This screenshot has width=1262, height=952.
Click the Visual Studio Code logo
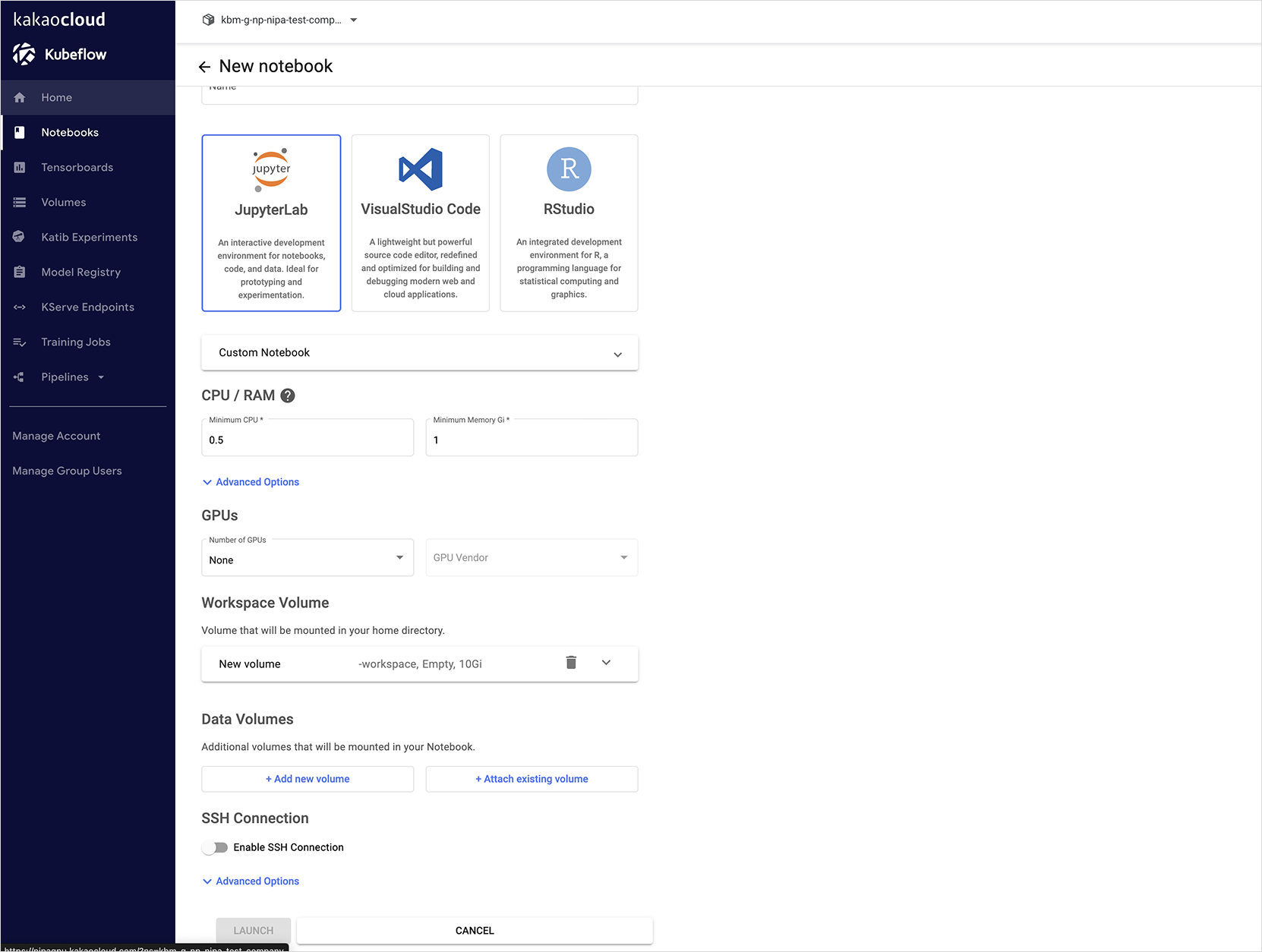(421, 169)
